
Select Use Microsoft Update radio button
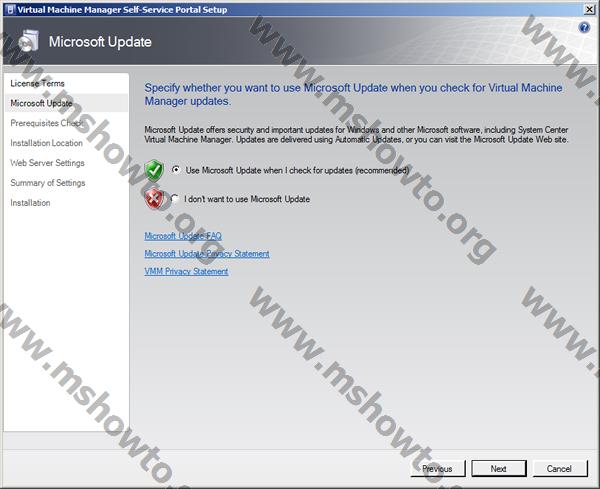click(x=176, y=170)
